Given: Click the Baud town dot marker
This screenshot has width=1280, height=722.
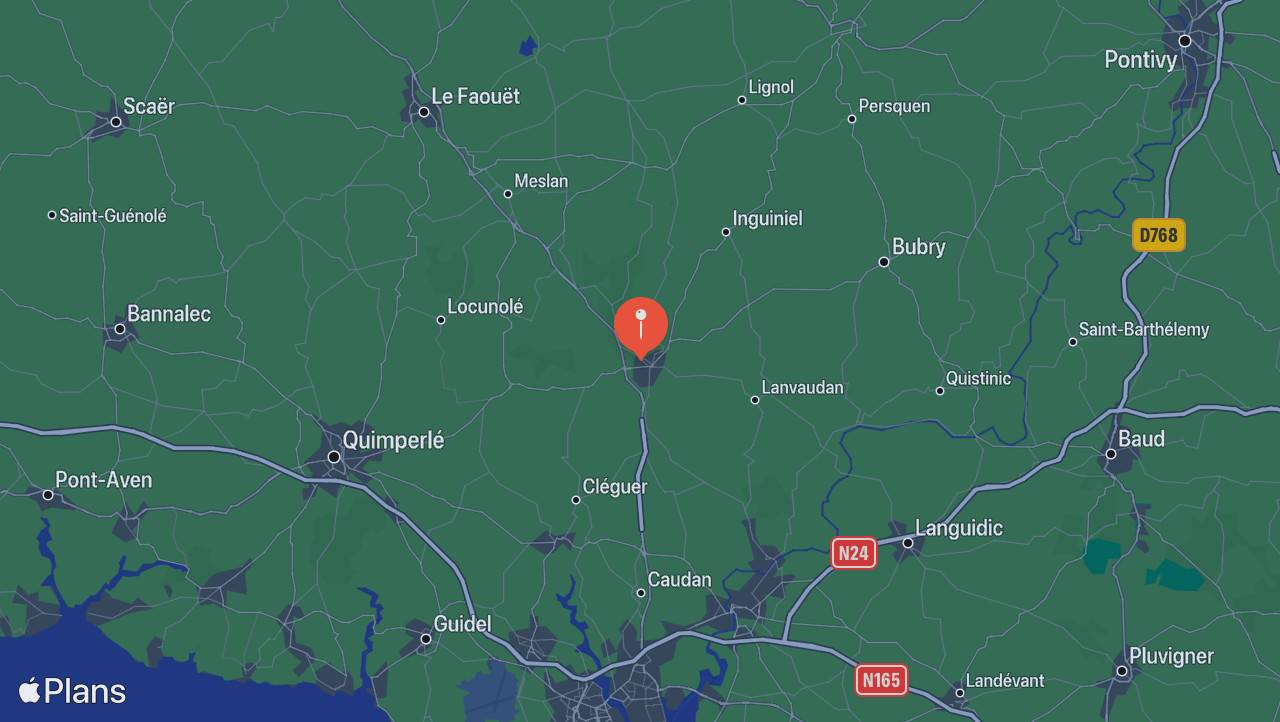Looking at the screenshot, I should tap(1110, 454).
